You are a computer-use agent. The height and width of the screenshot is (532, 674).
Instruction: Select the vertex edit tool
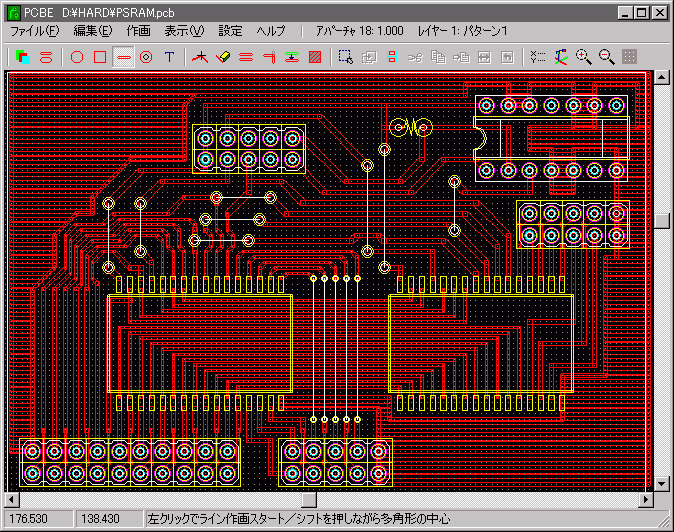[200, 57]
